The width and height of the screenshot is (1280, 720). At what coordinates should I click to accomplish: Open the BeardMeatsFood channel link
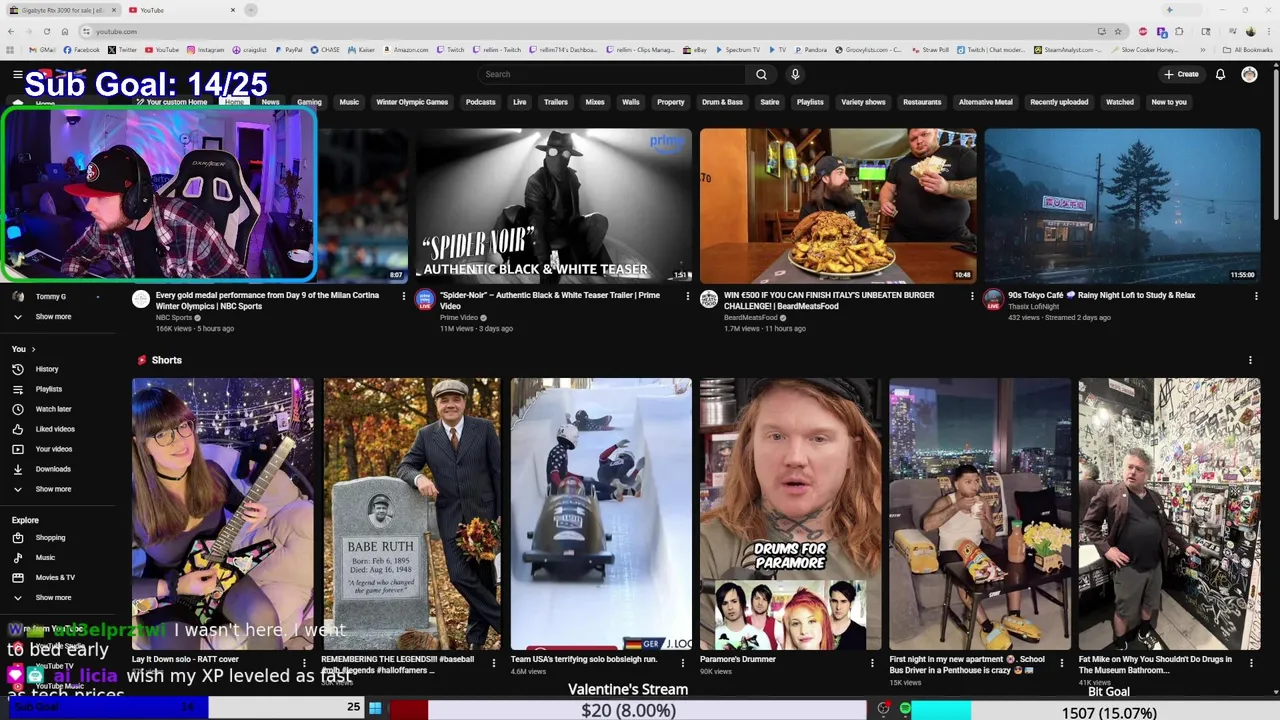tap(750, 317)
